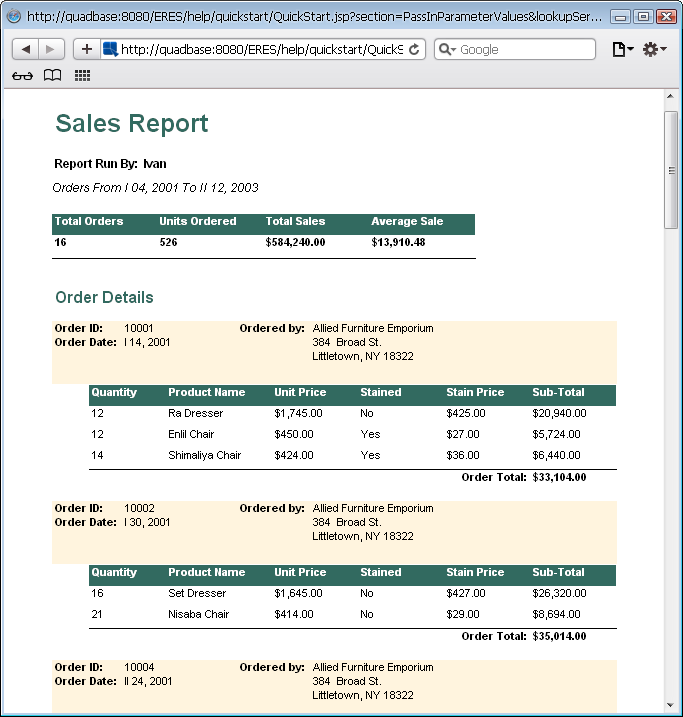The image size is (683, 717).
Task: Expand the search engine magnifier dropdown
Action: pos(447,49)
